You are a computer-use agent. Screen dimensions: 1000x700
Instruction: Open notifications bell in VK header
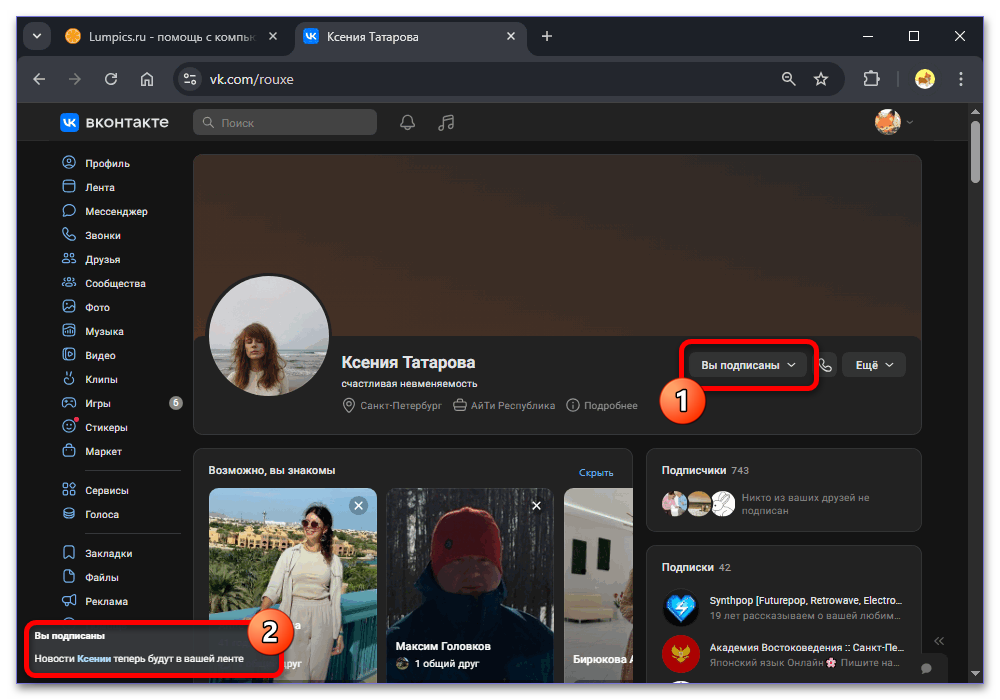pos(408,122)
